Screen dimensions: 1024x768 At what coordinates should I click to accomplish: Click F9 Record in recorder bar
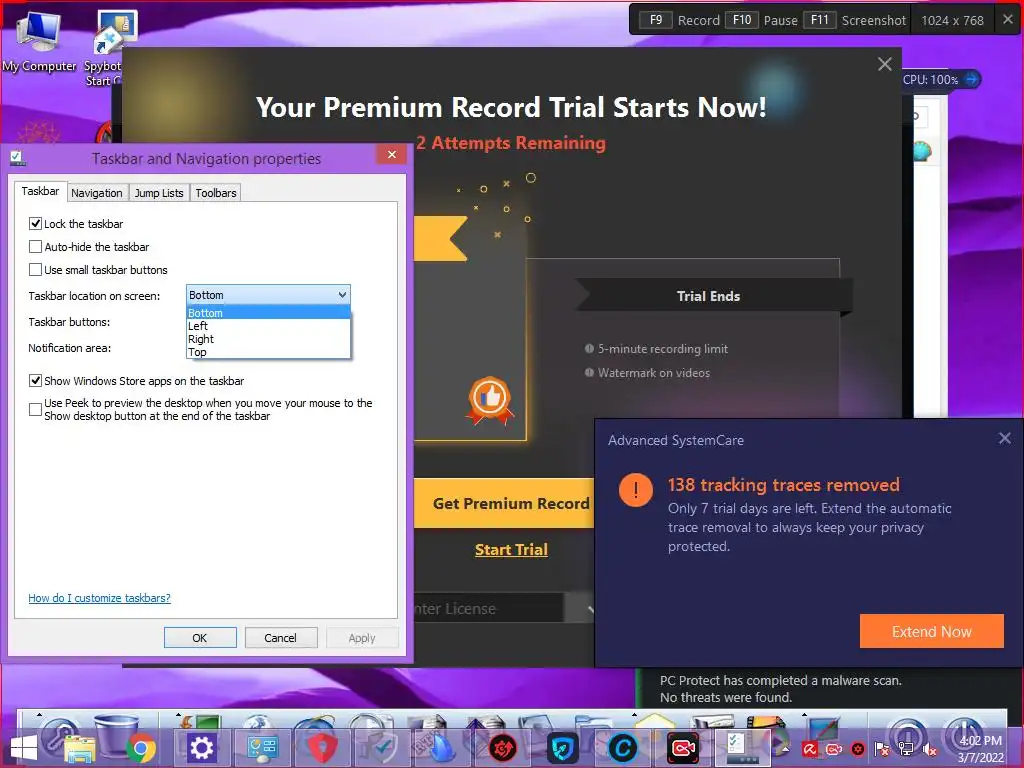(679, 20)
